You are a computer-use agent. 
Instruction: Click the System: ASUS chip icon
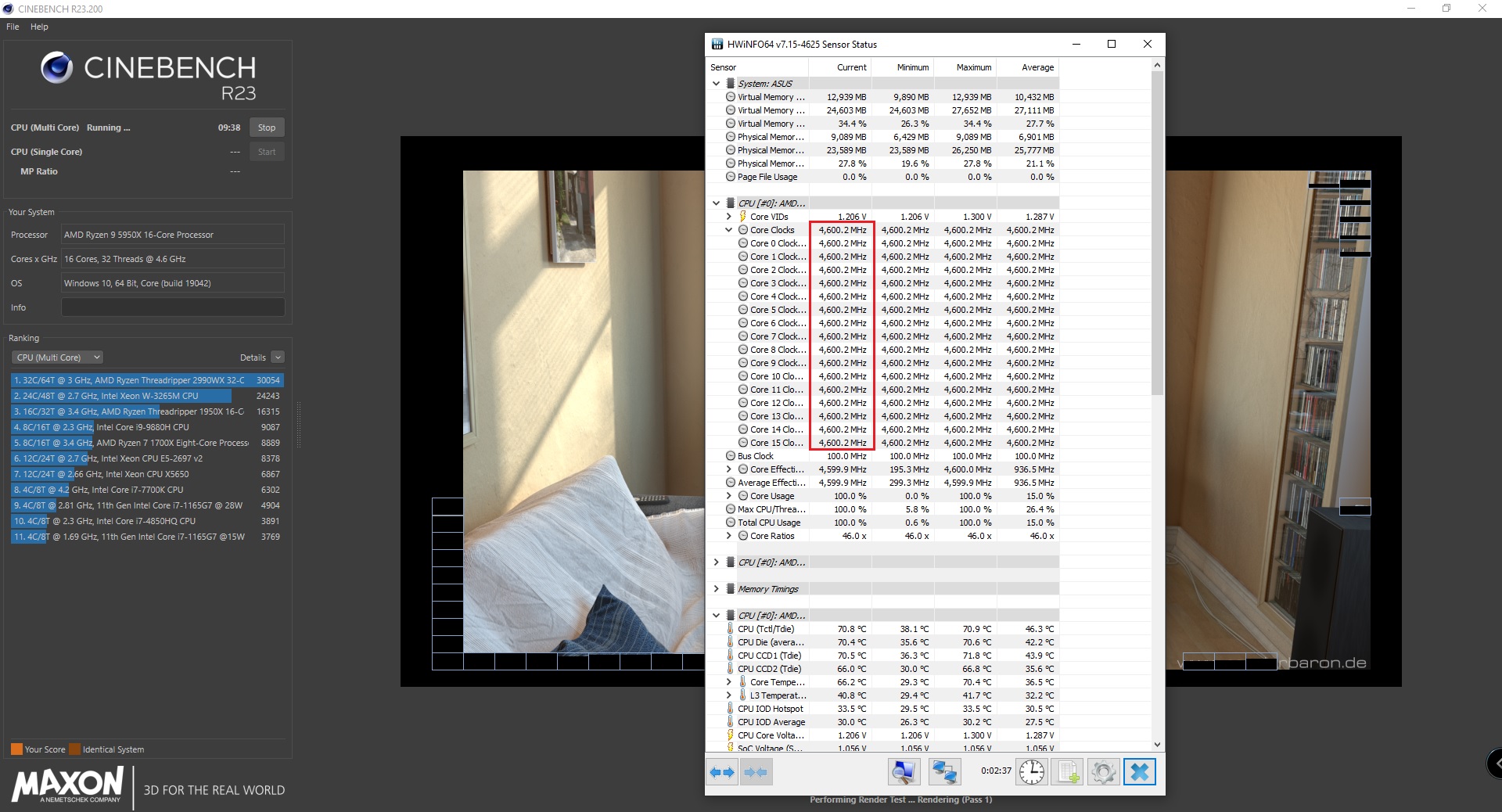coord(731,84)
